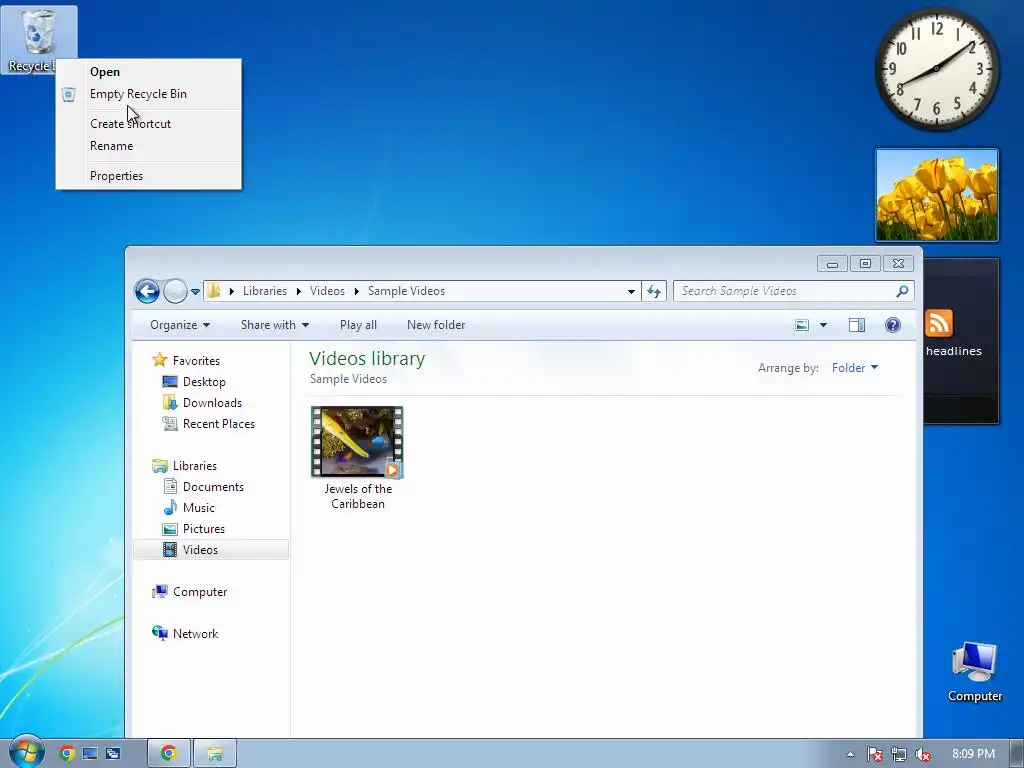Viewport: 1024px width, 768px height.
Task: Toggle the preview pane button
Action: pos(857,325)
